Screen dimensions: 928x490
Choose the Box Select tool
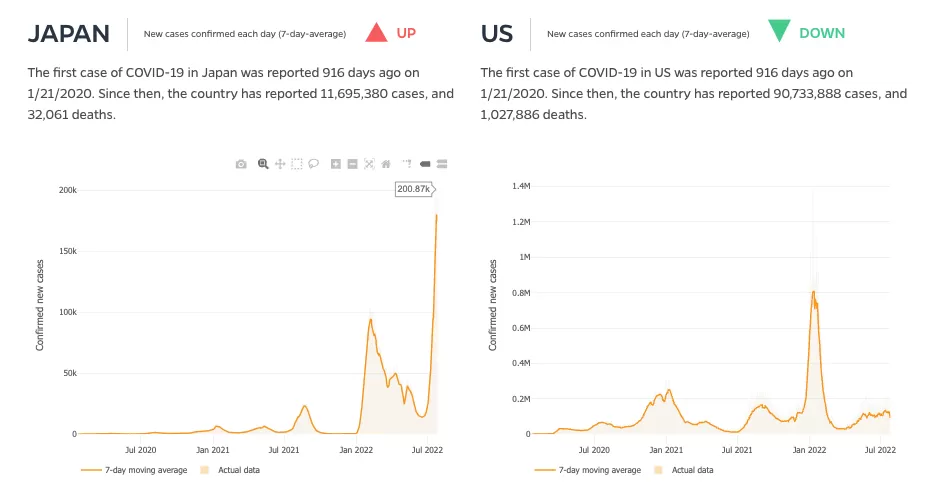pyautogui.click(x=297, y=164)
